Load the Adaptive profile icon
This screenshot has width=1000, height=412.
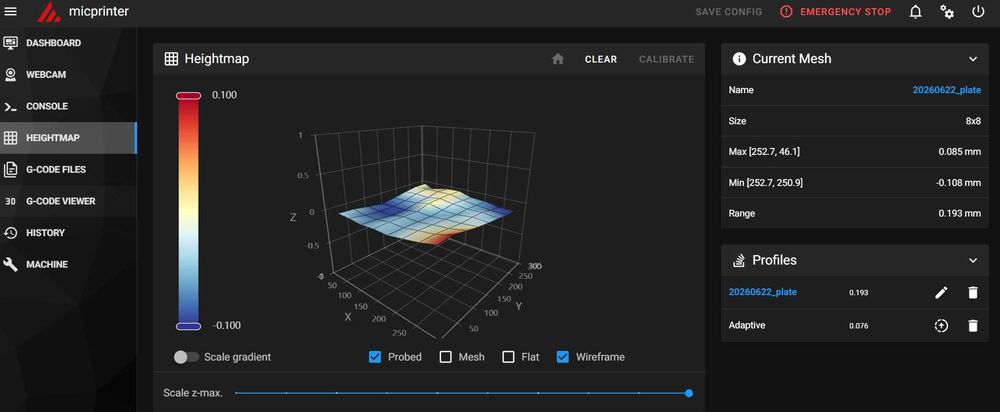pyautogui.click(x=941, y=325)
